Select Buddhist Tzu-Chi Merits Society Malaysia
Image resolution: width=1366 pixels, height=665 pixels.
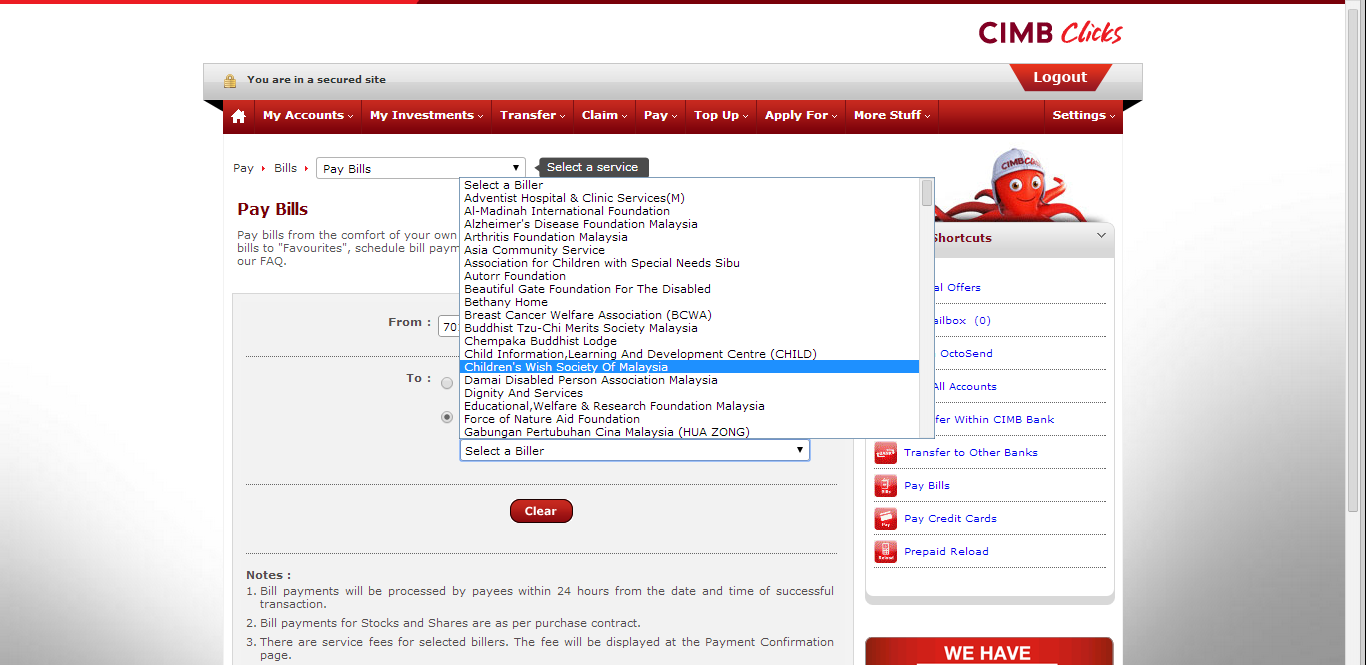pyautogui.click(x=689, y=328)
